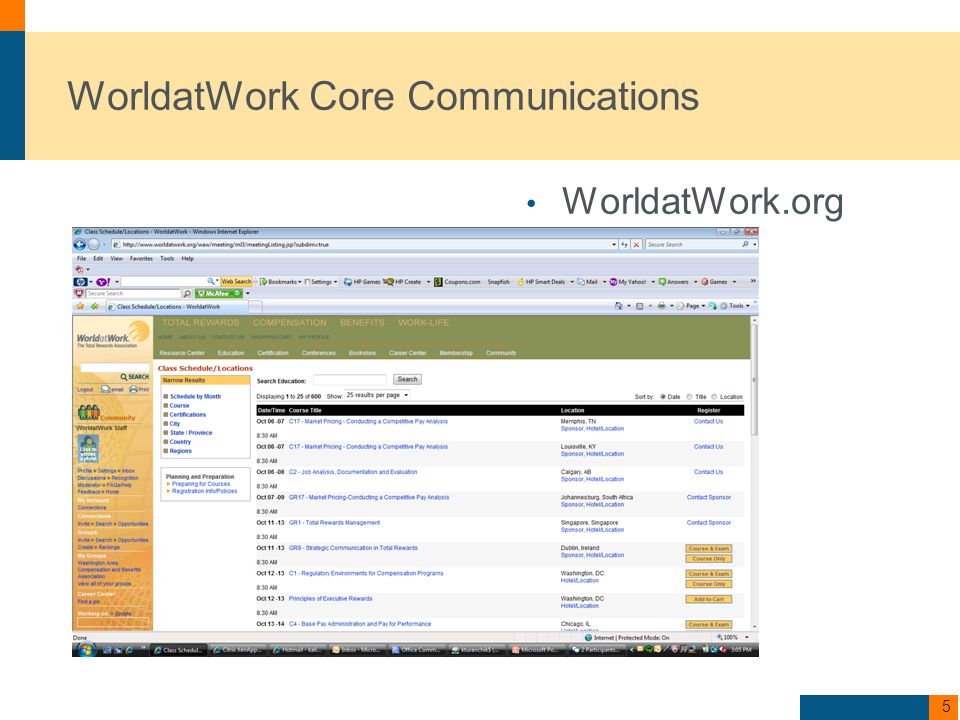The image size is (960, 720).
Task: Click Contact Us for Memphis, TN class
Action: pyautogui.click(x=708, y=421)
